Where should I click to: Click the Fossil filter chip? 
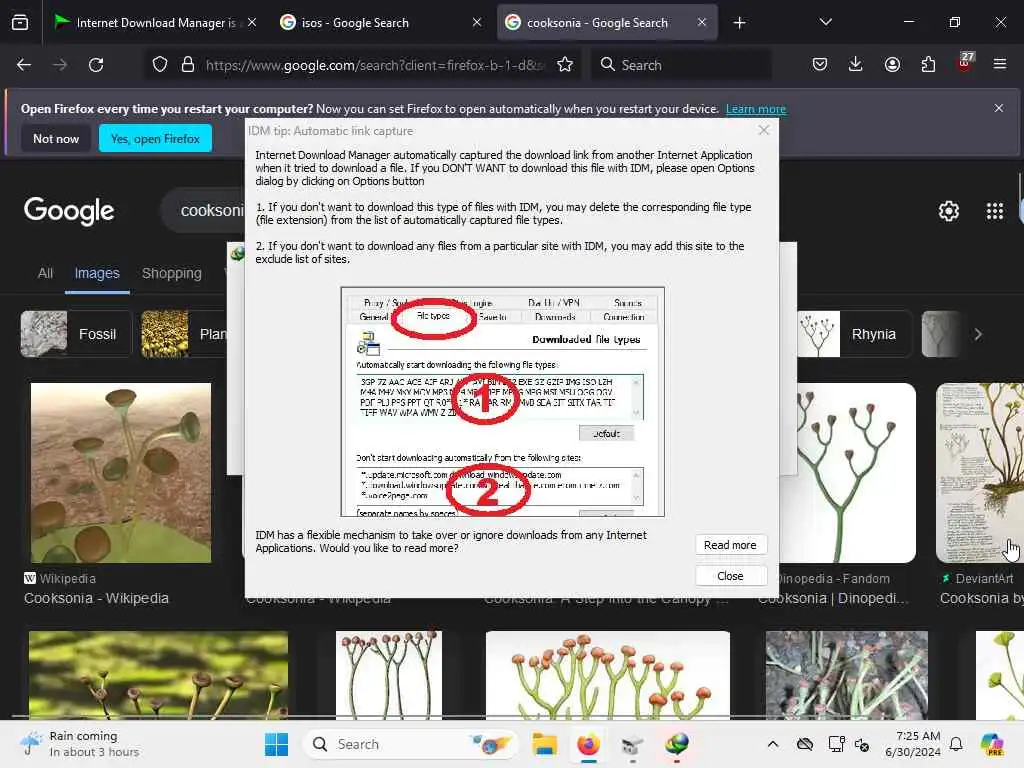point(76,334)
